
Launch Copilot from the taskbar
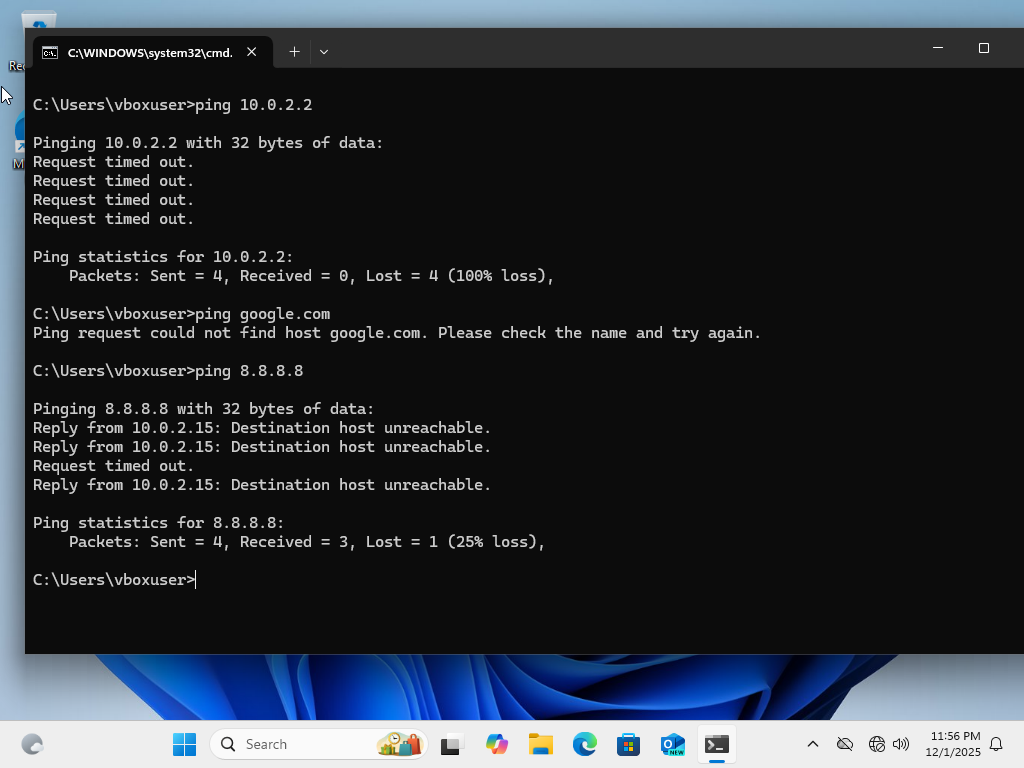tap(497, 744)
